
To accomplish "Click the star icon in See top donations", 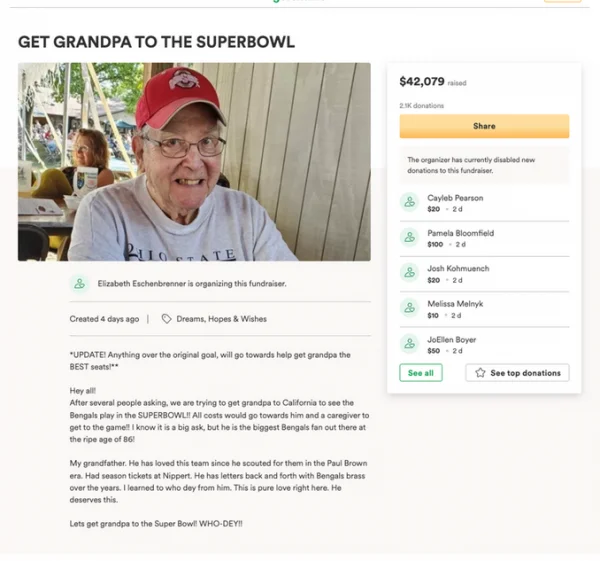I will (x=480, y=373).
